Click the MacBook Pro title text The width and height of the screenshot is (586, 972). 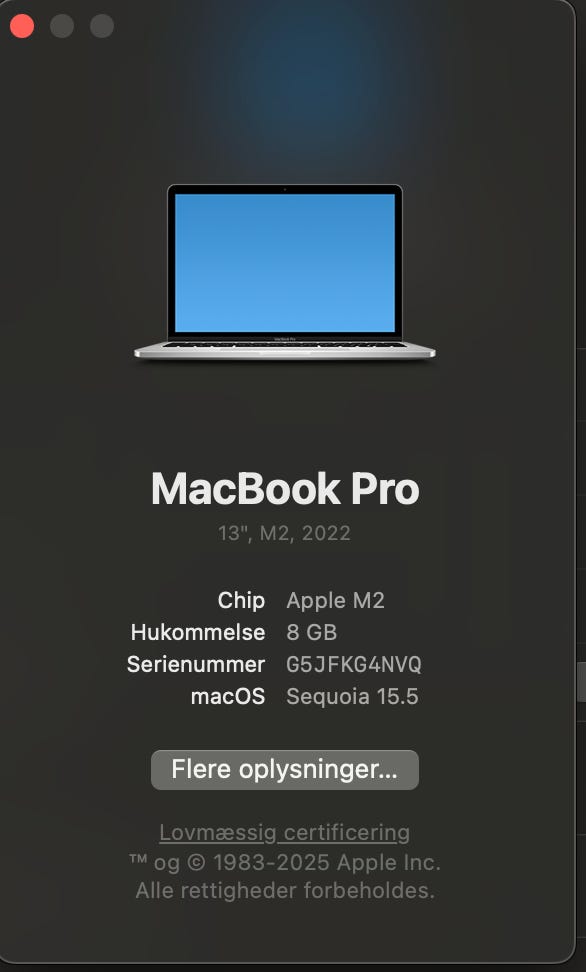pos(285,489)
